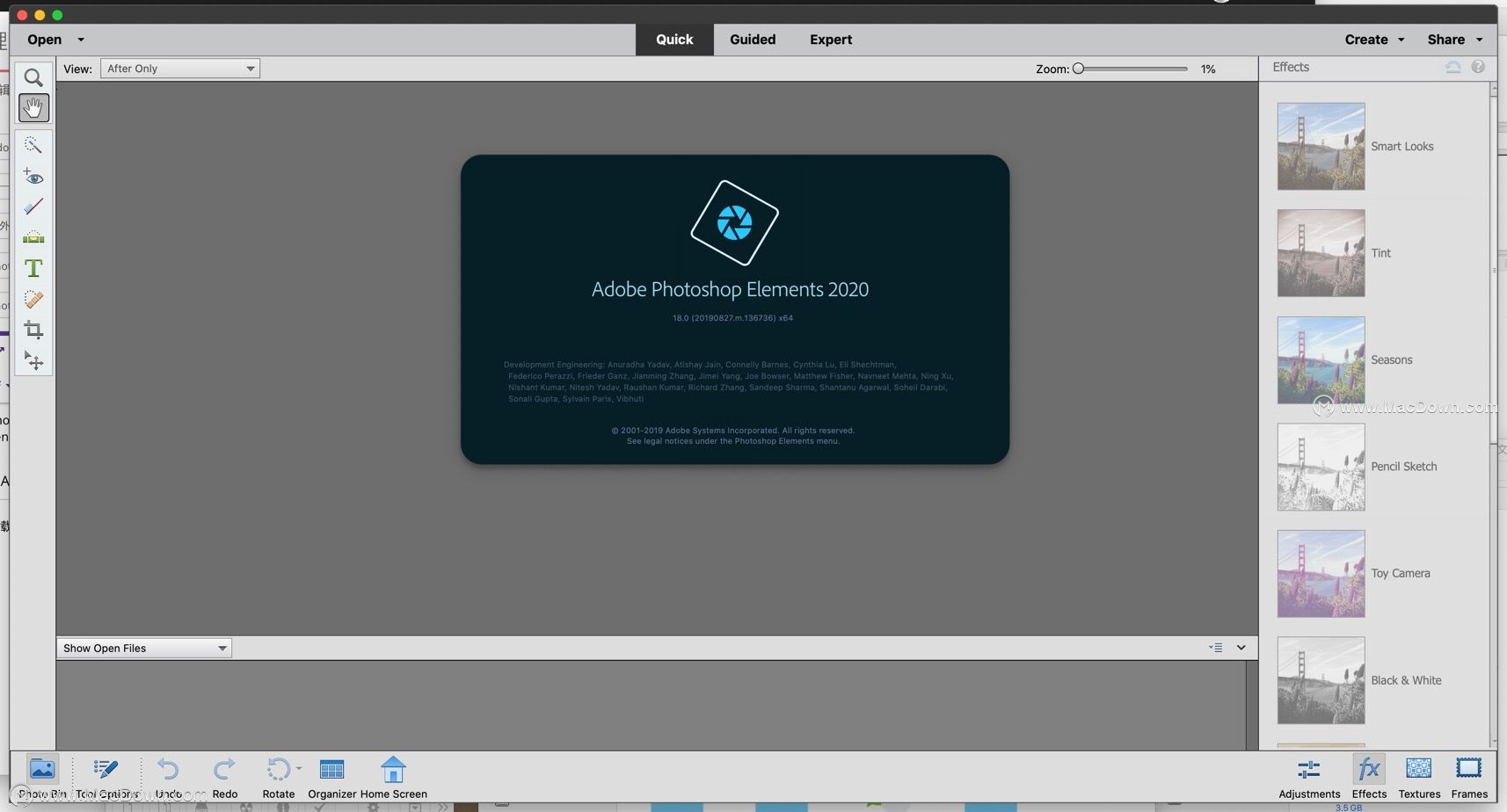This screenshot has height=812, width=1507.
Task: Expand the Show Open Files dropdown
Action: click(144, 649)
